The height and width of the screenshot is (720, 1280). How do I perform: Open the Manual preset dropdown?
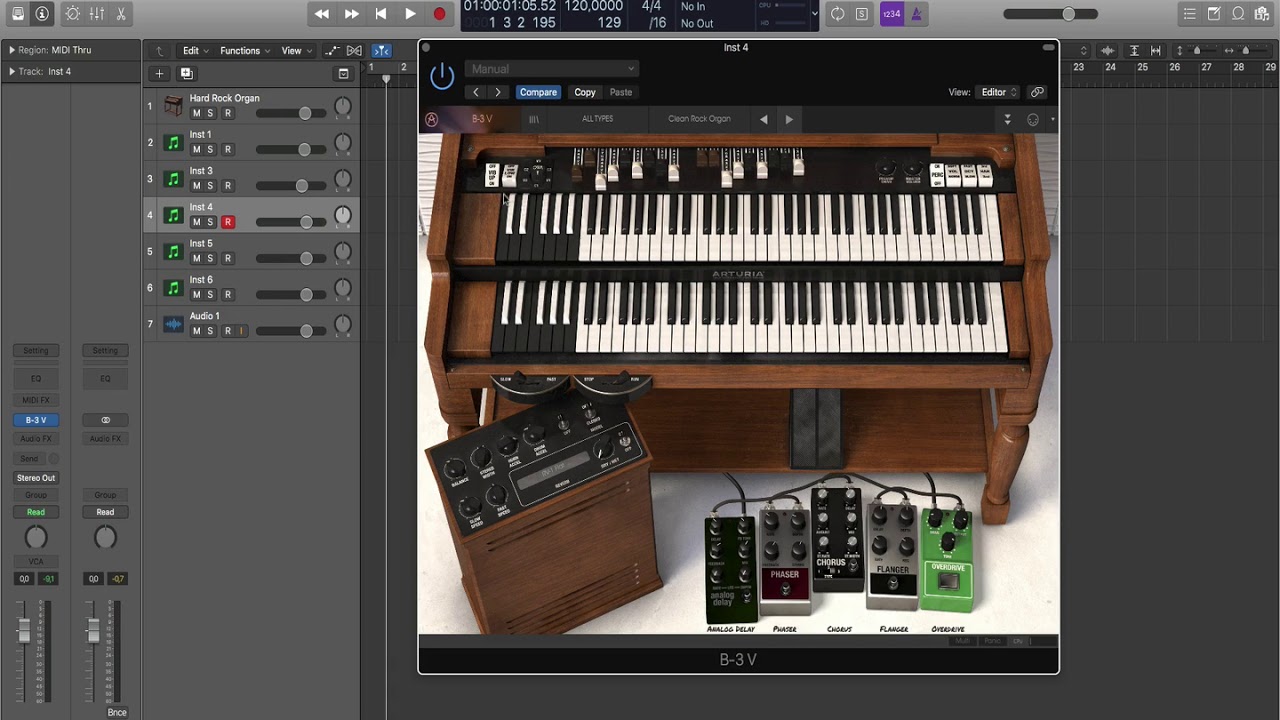click(551, 69)
